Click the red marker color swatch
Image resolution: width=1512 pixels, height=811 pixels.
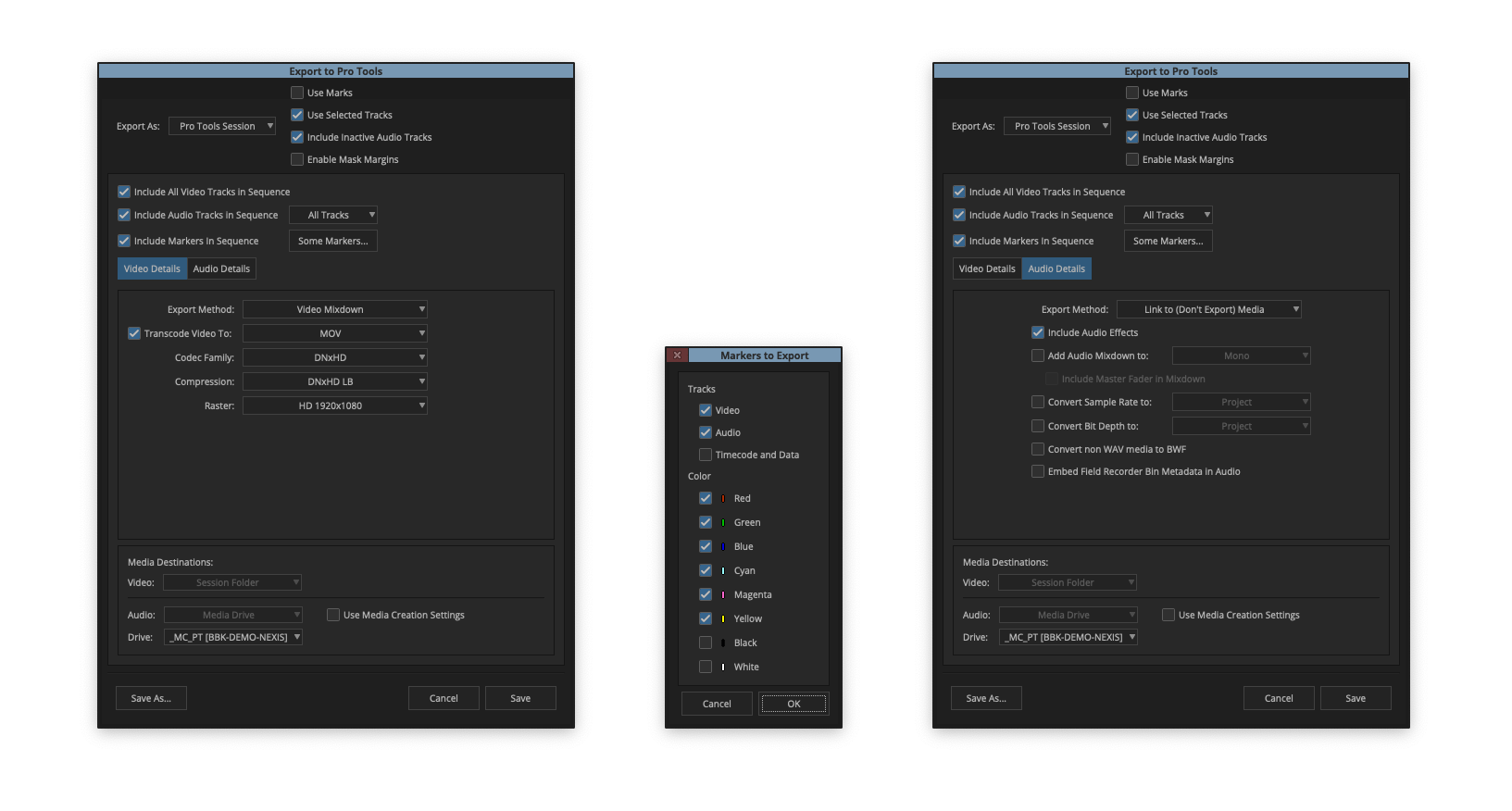723,499
